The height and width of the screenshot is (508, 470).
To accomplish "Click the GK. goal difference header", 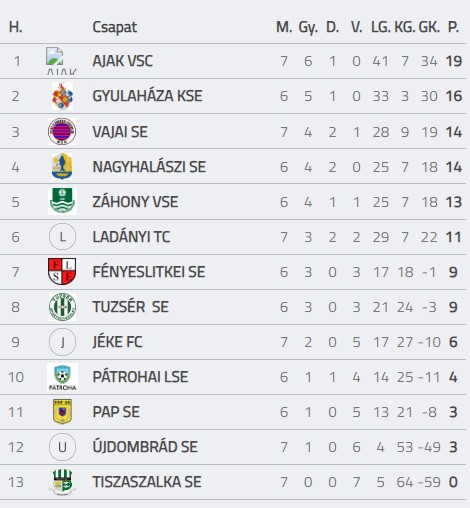I will tap(429, 27).
